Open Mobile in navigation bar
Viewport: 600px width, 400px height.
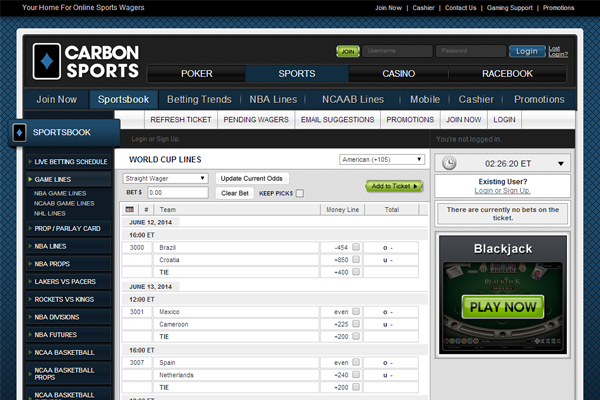[425, 100]
